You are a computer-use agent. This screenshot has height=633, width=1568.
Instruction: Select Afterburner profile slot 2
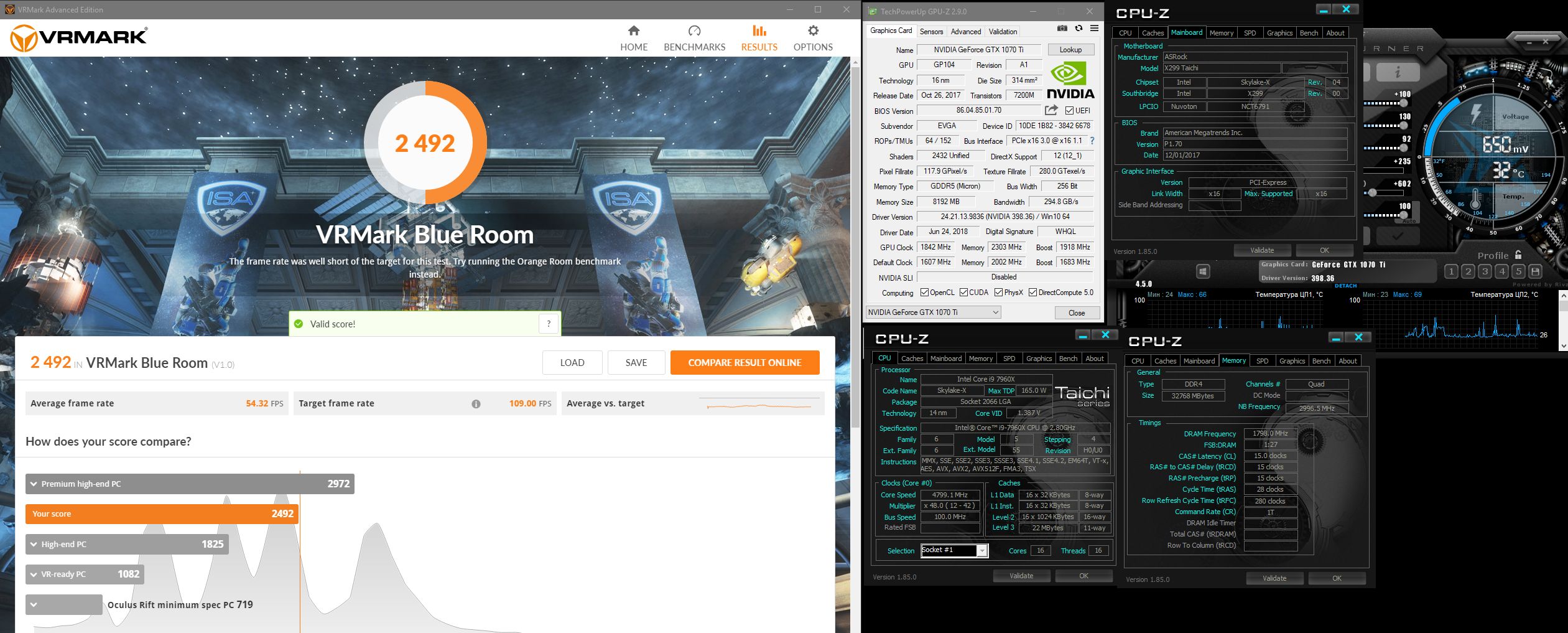(1468, 271)
